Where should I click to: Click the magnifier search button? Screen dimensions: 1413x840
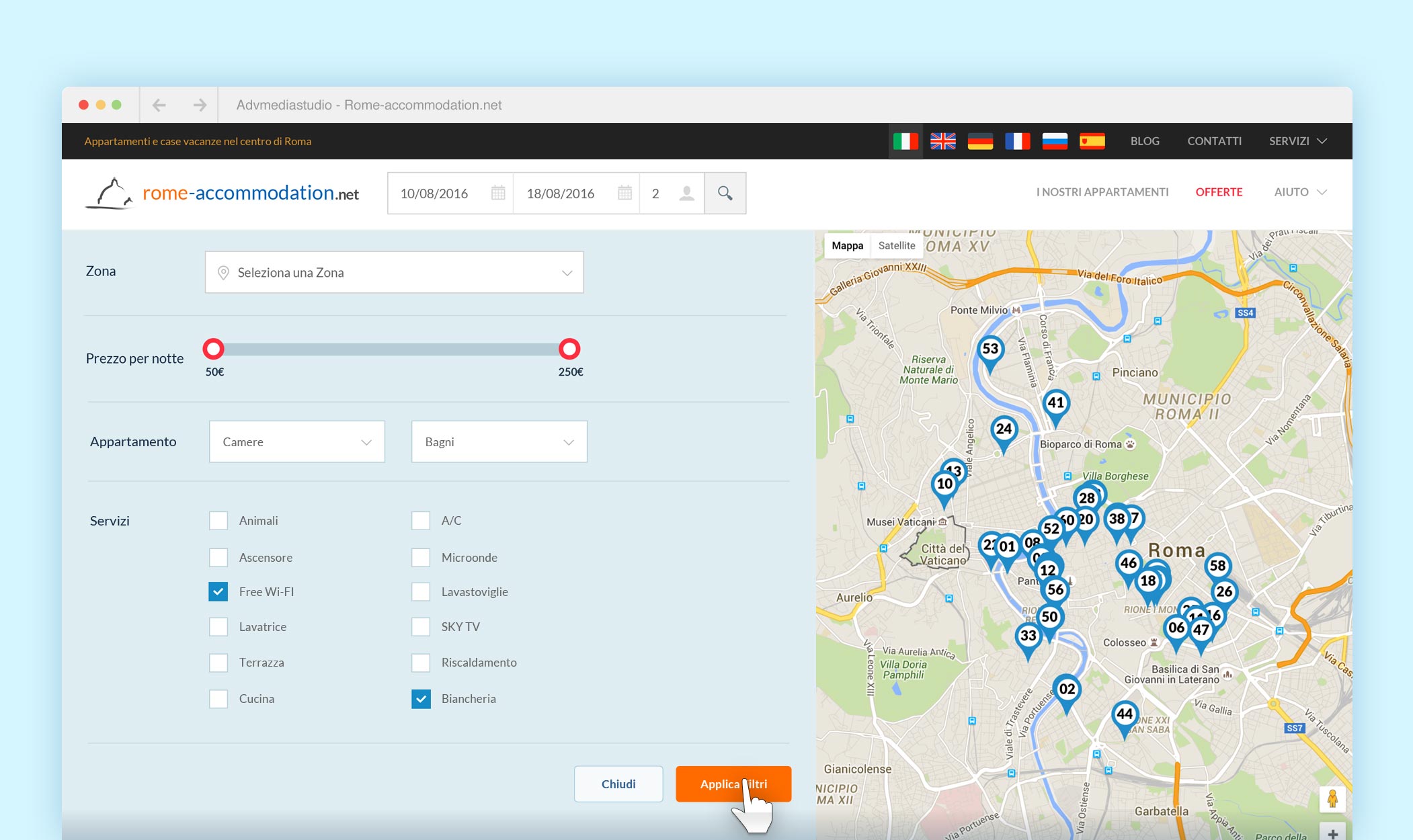(725, 194)
